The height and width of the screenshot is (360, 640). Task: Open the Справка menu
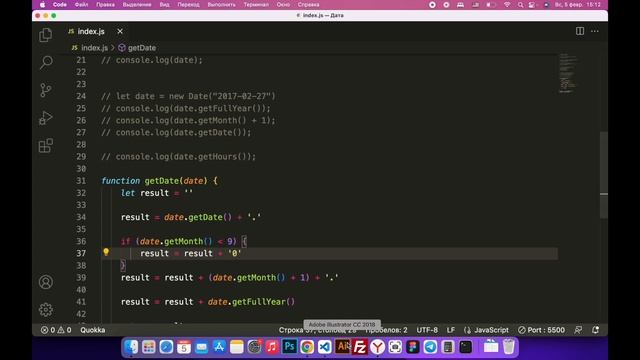pos(308,4)
